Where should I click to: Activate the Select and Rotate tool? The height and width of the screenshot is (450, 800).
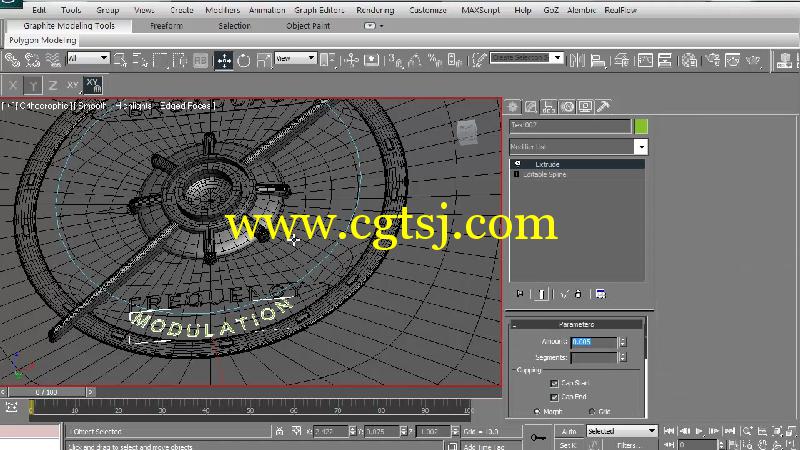(244, 60)
